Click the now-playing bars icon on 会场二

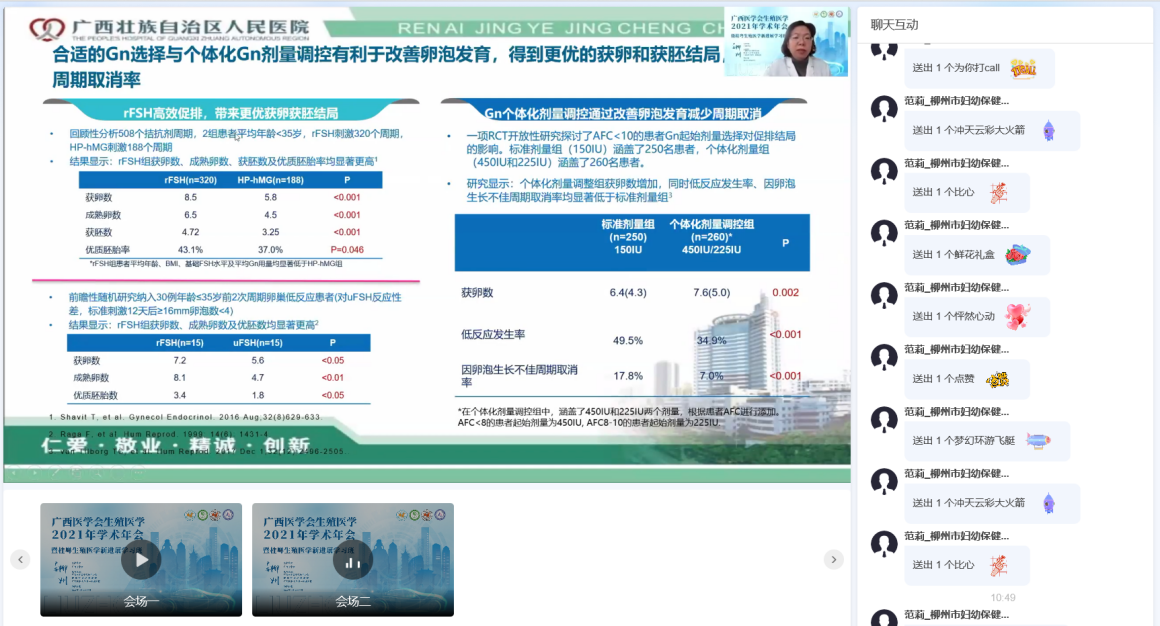[352, 560]
